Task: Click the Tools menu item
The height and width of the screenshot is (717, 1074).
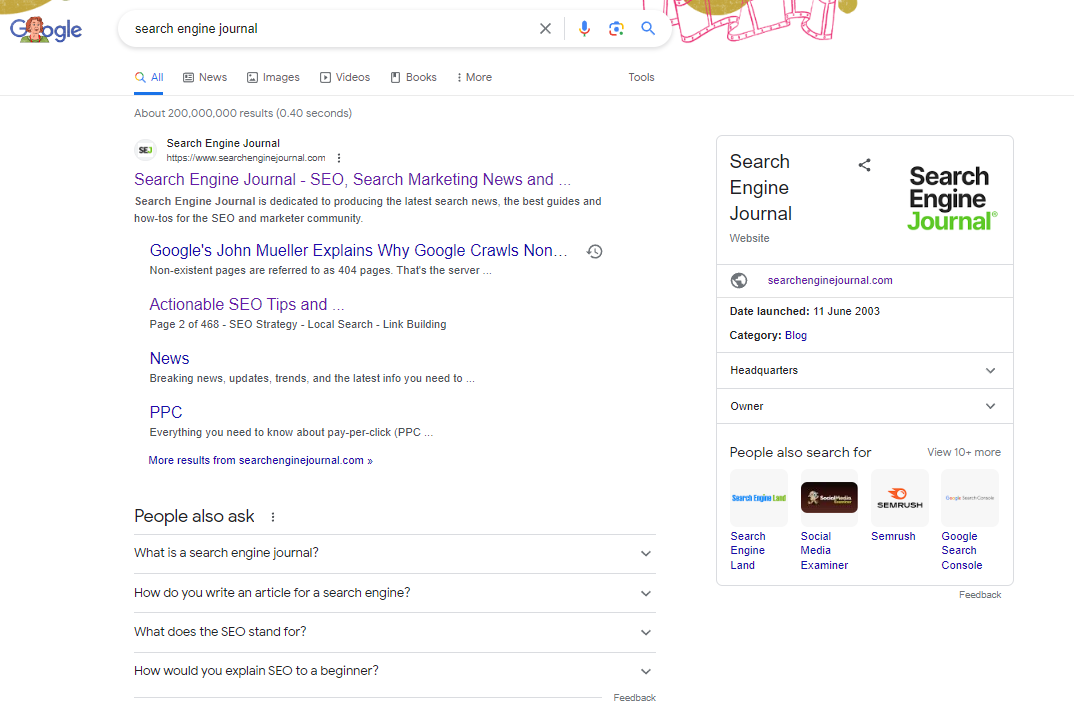Action: tap(641, 77)
